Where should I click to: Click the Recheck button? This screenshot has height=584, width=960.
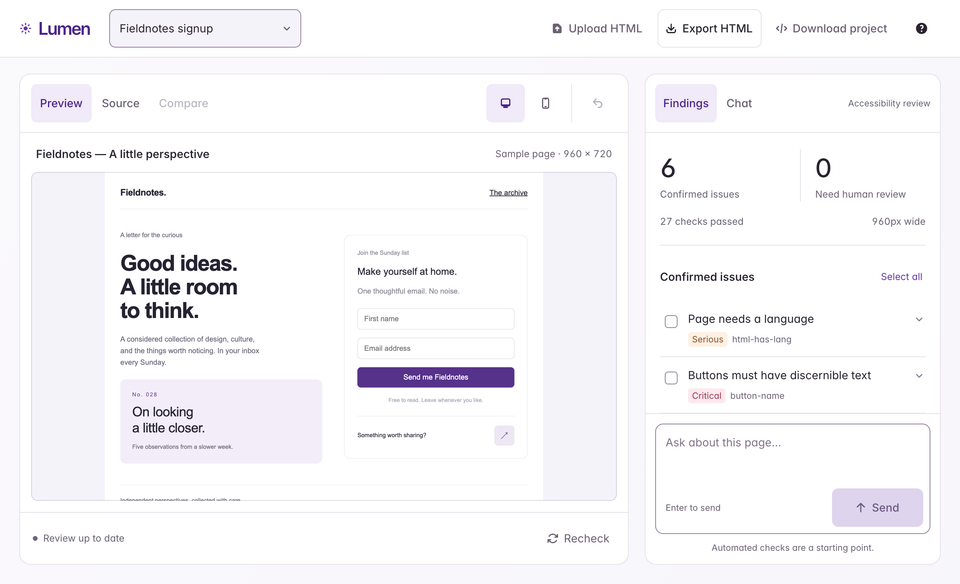click(x=578, y=538)
